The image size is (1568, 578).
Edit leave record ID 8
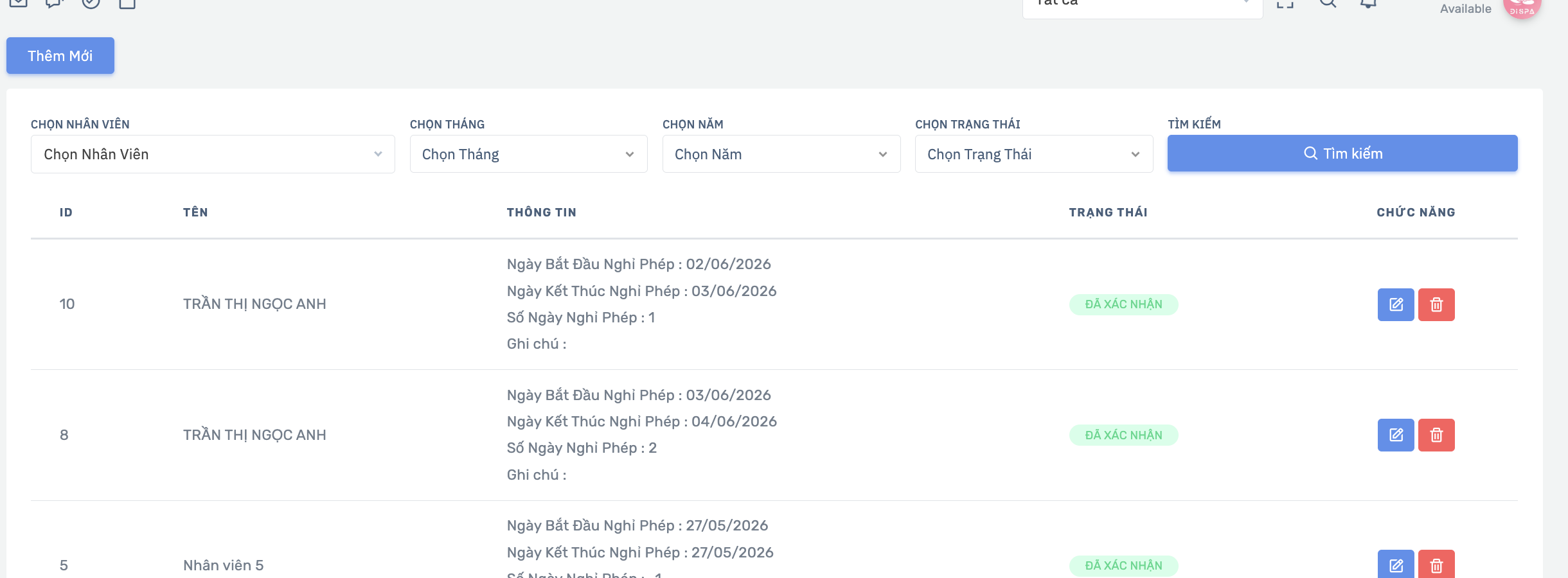[1396, 435]
